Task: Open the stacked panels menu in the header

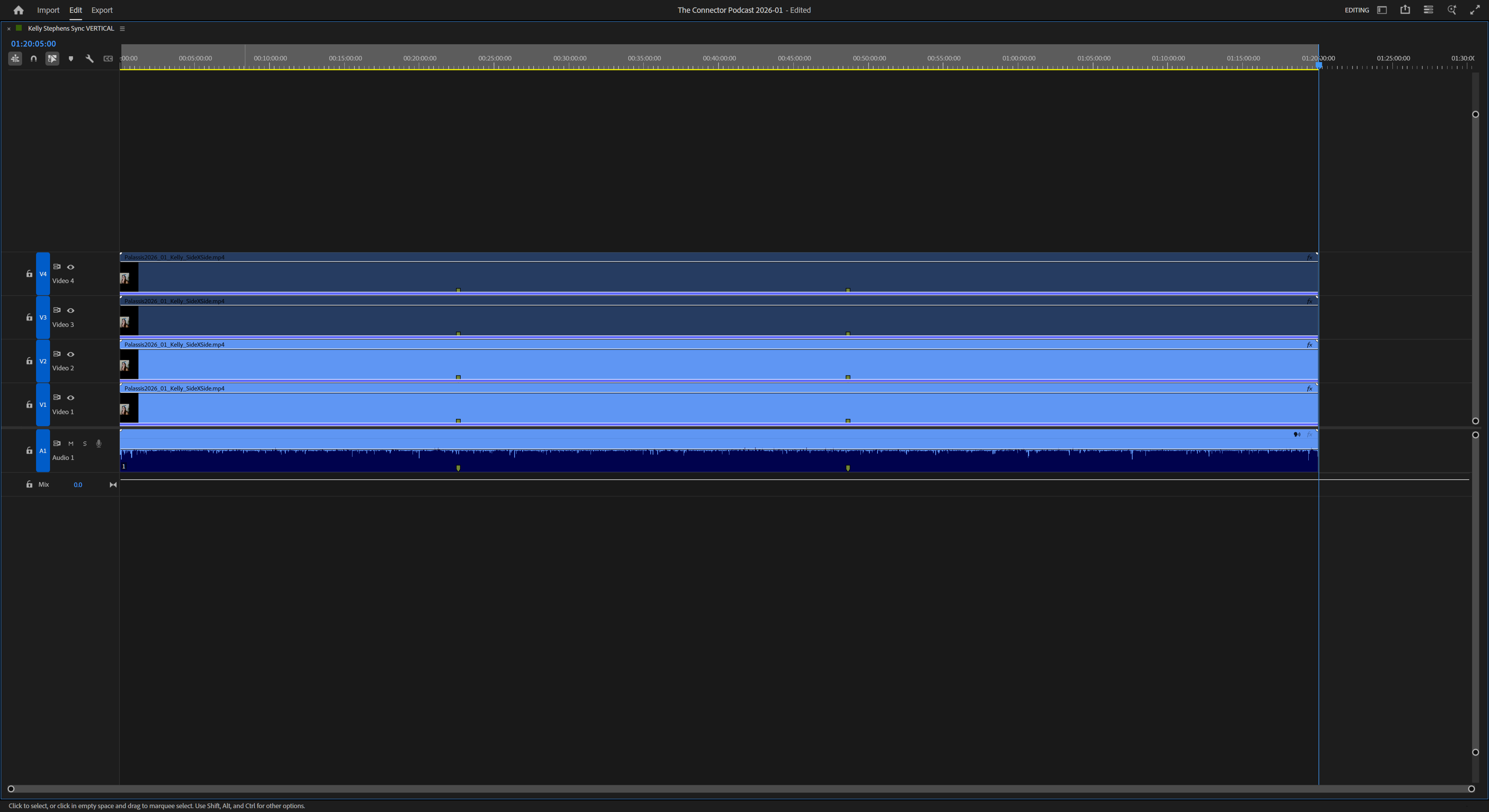Action: click(x=1428, y=10)
